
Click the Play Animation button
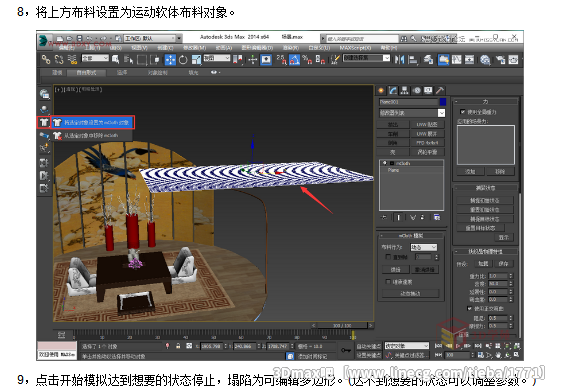tap(458, 346)
